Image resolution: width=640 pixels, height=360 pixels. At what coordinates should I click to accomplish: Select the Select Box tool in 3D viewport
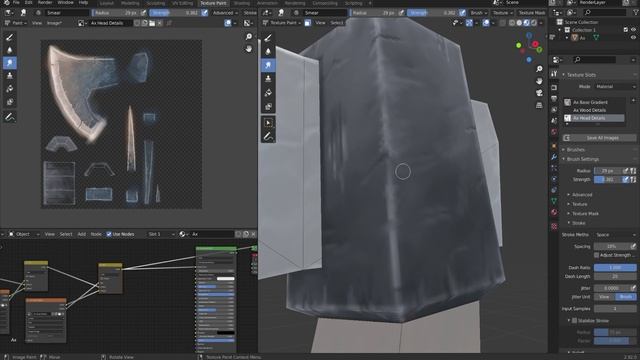268,123
